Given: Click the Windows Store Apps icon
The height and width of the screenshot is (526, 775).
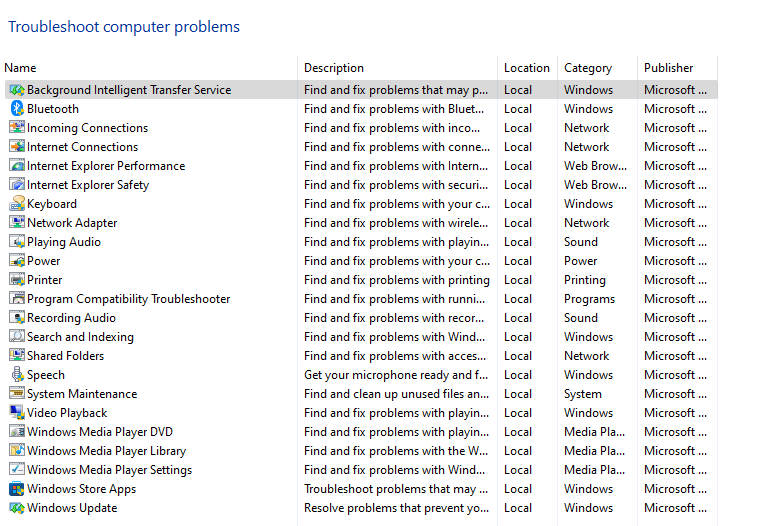Looking at the screenshot, I should click(17, 489).
